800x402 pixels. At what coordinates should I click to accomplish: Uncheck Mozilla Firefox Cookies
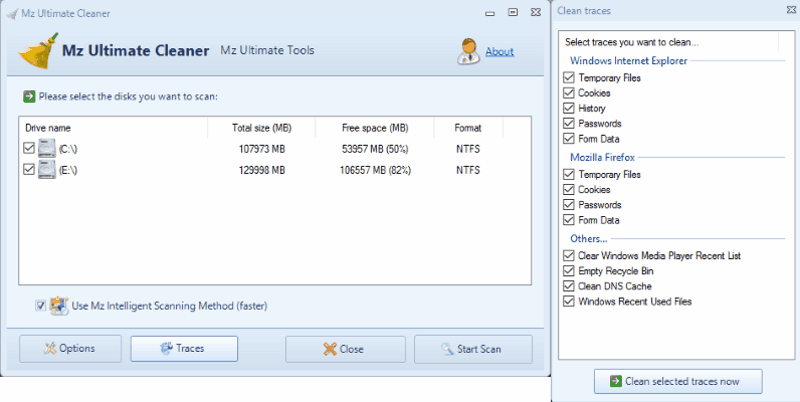click(x=568, y=189)
